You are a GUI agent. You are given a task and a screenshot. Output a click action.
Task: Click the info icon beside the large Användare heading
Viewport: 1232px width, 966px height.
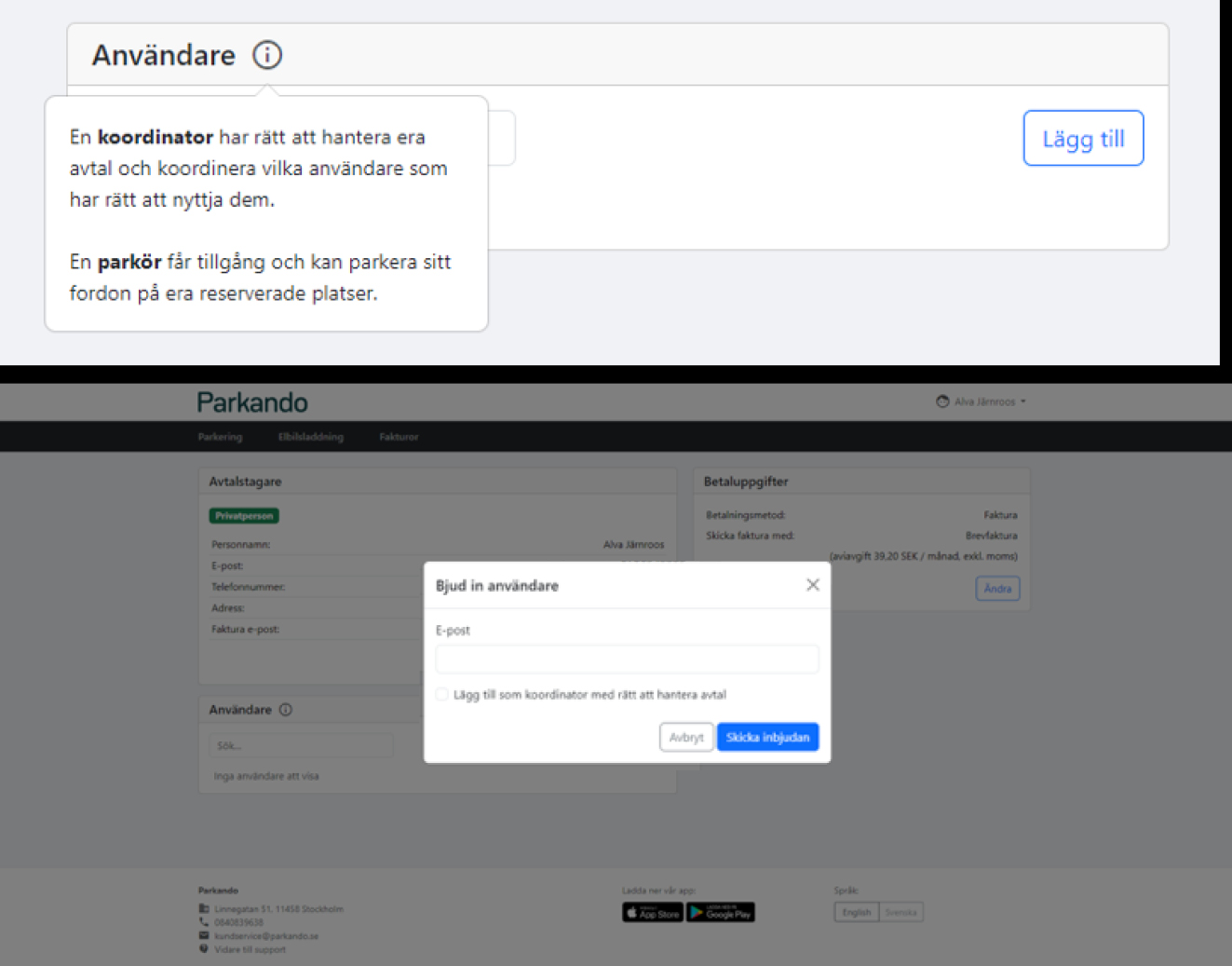(267, 55)
